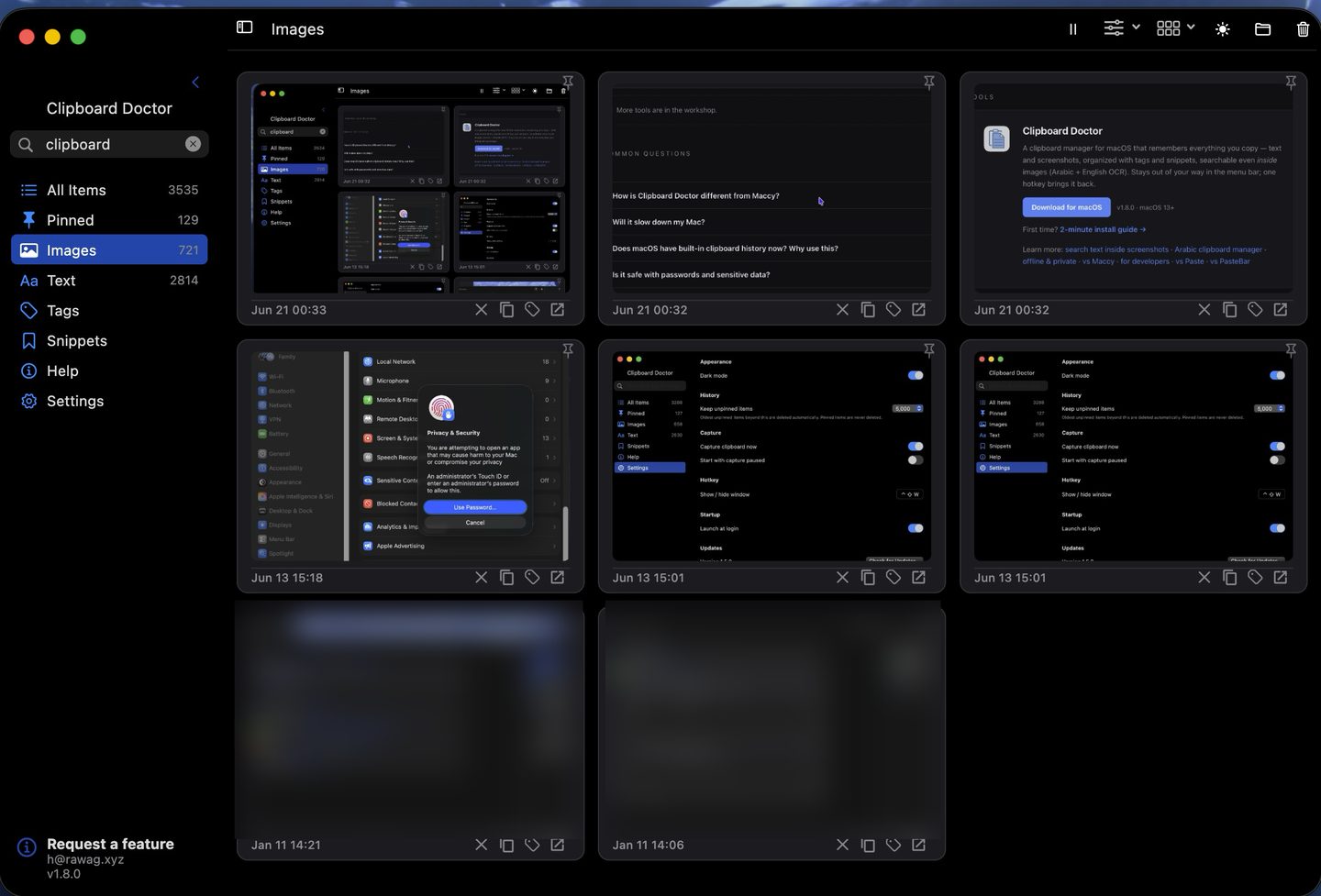Screen dimensions: 1321x896
Task: Copy the Jun 21 00:33 image
Action: click(506, 310)
